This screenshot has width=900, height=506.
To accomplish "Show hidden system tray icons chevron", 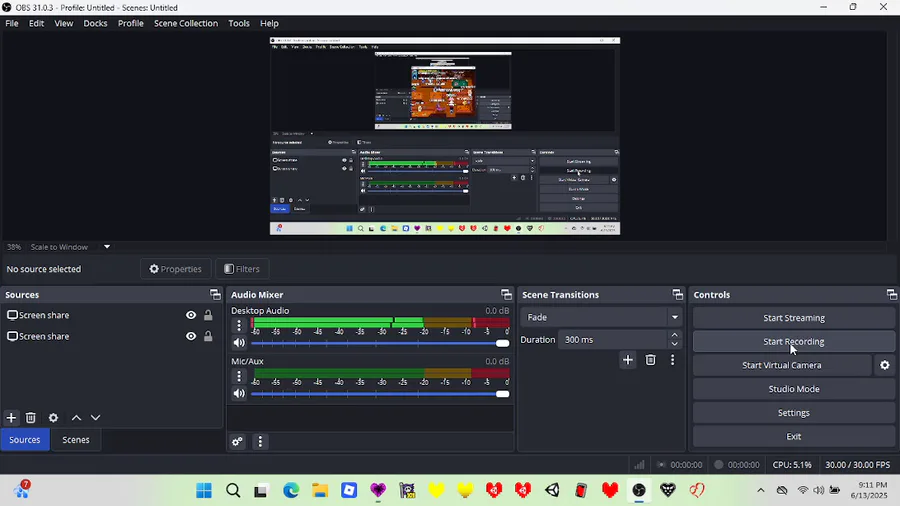I will pos(761,491).
